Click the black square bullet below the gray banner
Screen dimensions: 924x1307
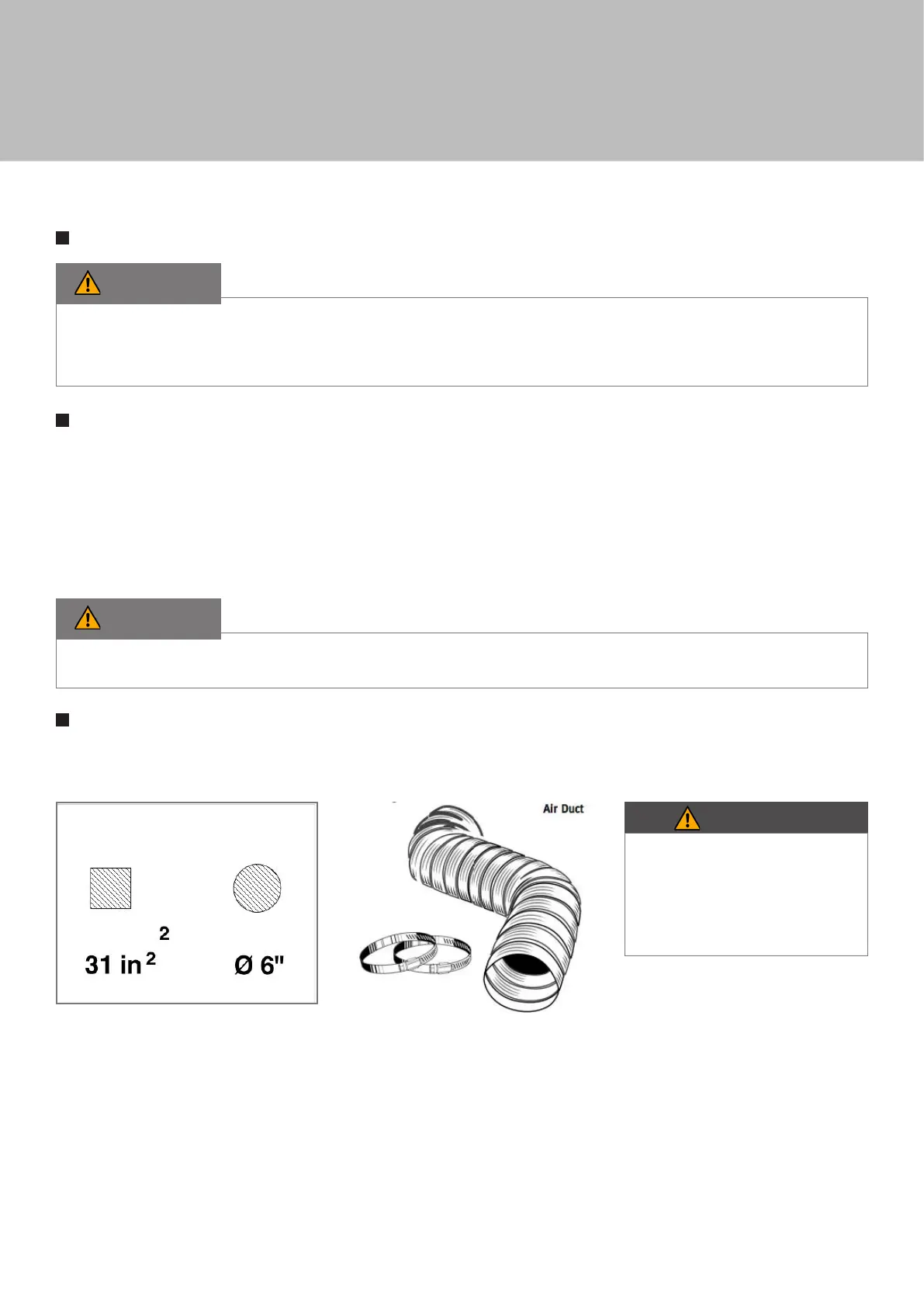[63, 237]
